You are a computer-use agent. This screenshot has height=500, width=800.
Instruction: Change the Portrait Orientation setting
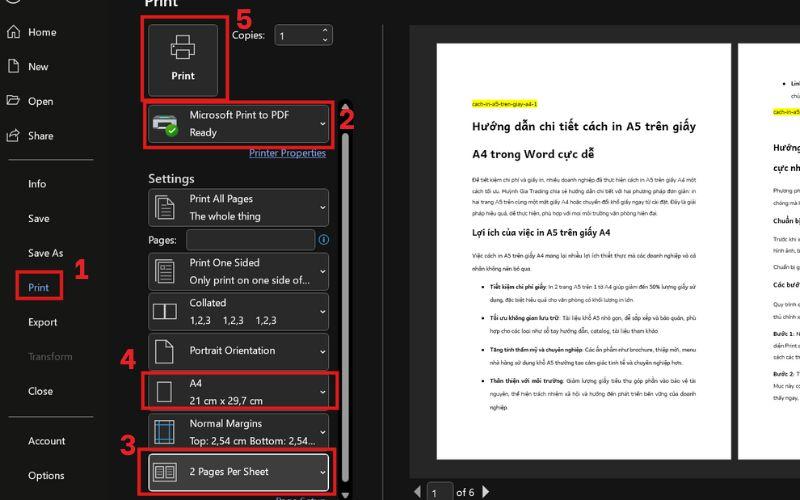pyautogui.click(x=238, y=351)
